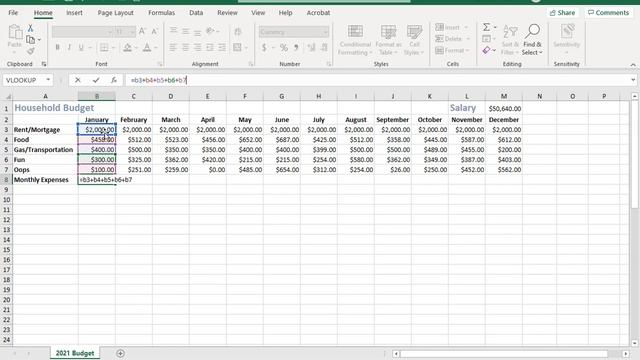Click the Percent Style icon
This screenshot has width=640, height=360.
pyautogui.click(x=284, y=48)
